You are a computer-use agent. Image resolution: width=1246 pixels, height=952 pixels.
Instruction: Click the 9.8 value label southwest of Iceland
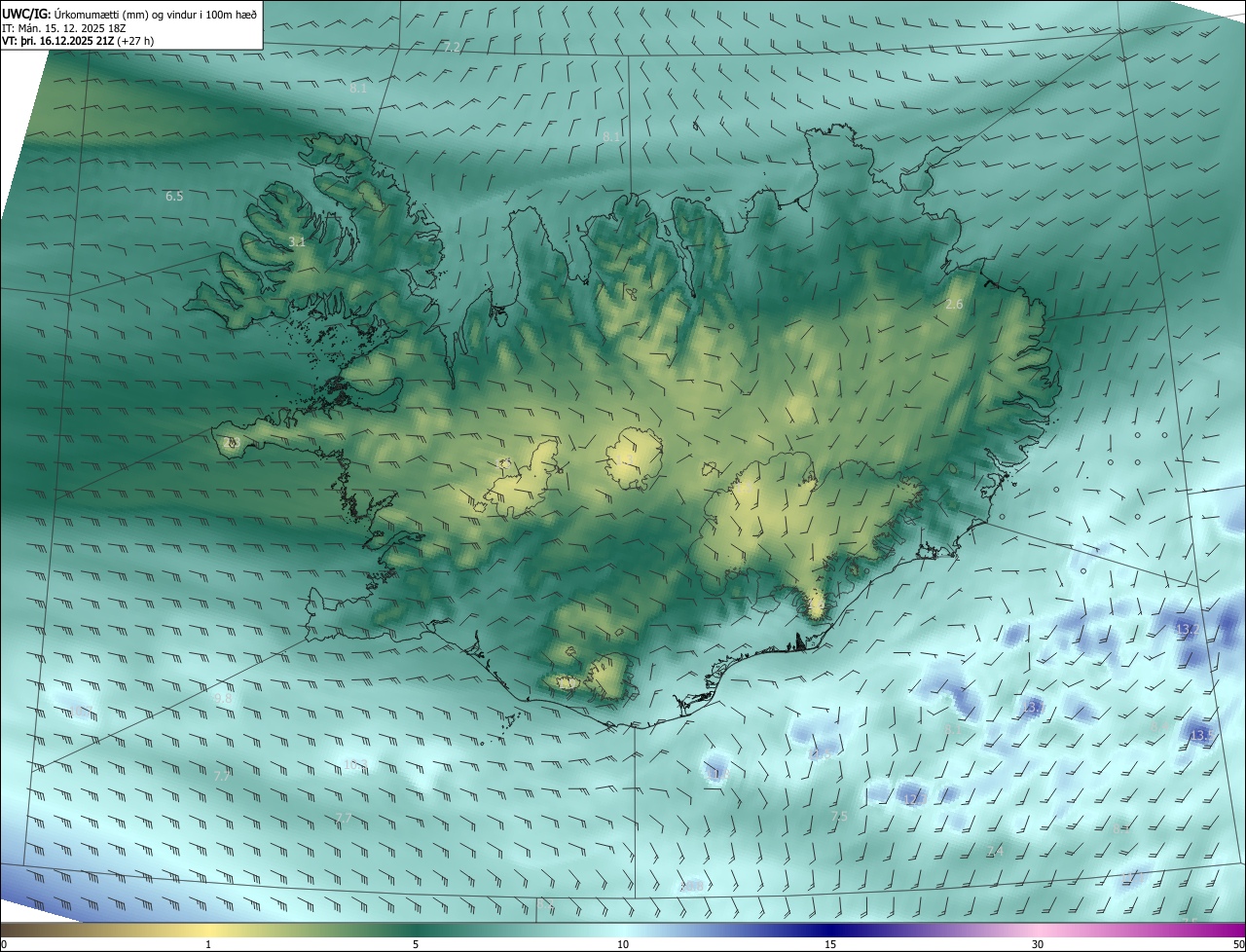[223, 698]
